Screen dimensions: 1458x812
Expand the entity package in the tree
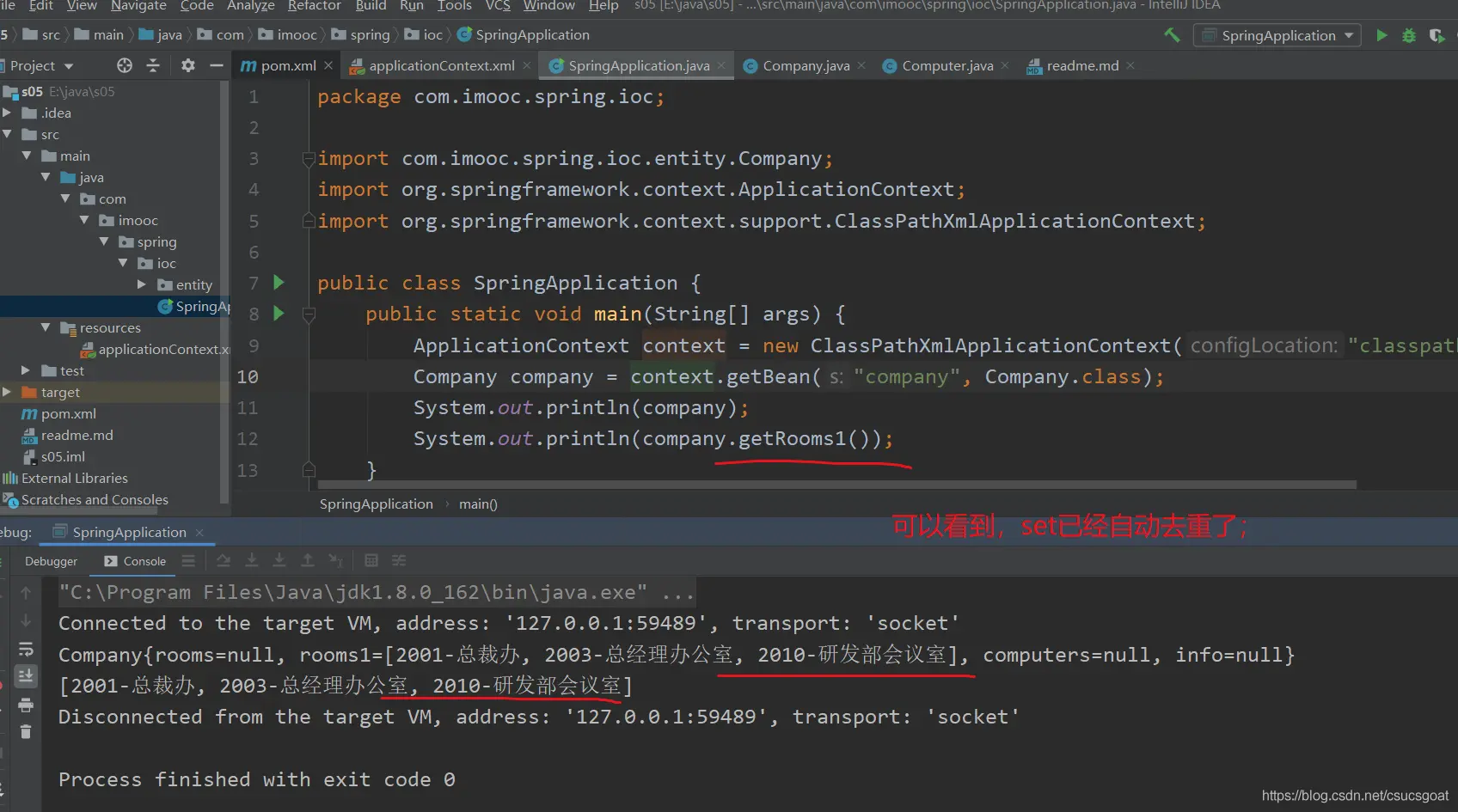point(142,284)
